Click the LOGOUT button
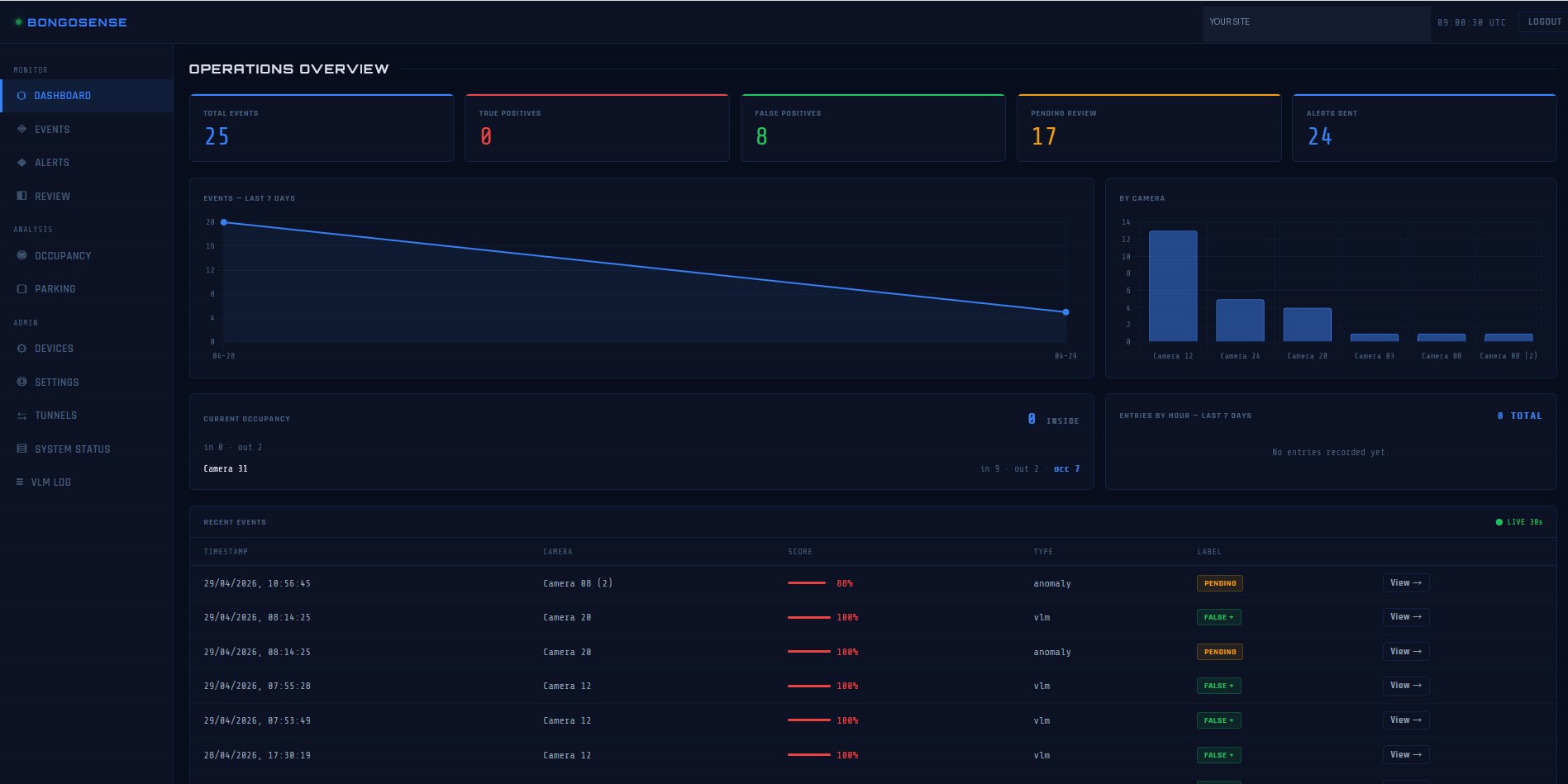Viewport: 1568px width, 784px height. click(1542, 21)
